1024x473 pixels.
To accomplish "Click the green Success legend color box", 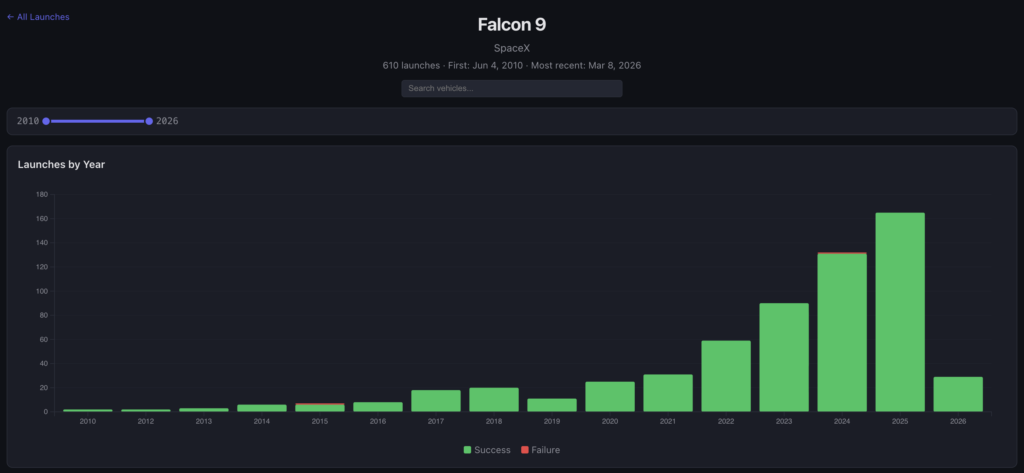I will coord(468,450).
